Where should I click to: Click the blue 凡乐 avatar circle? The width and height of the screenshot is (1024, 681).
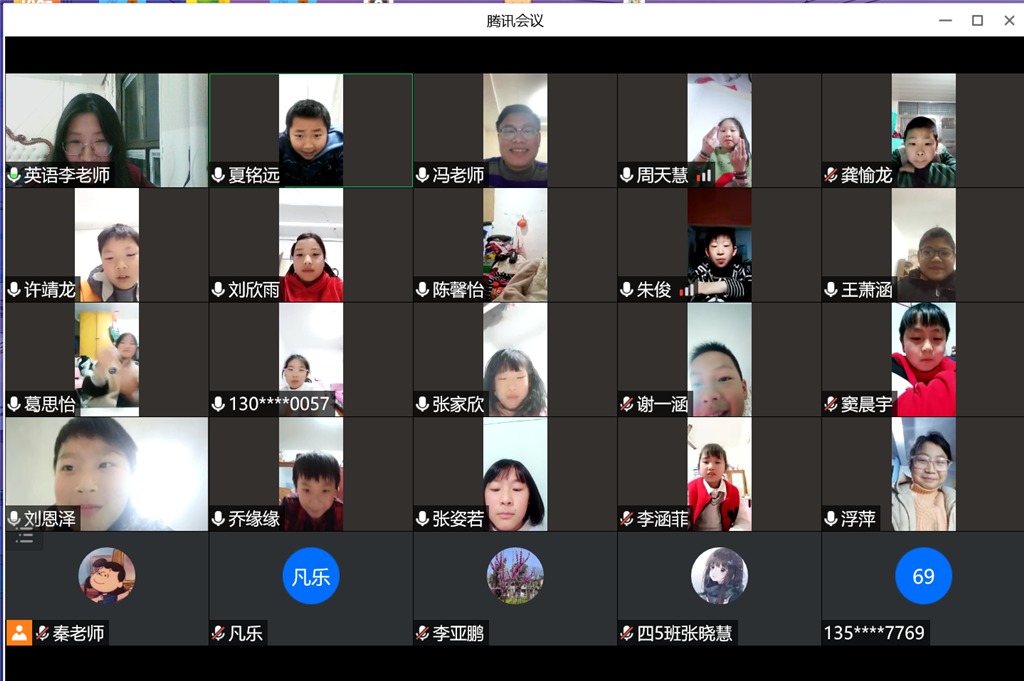[x=311, y=576]
